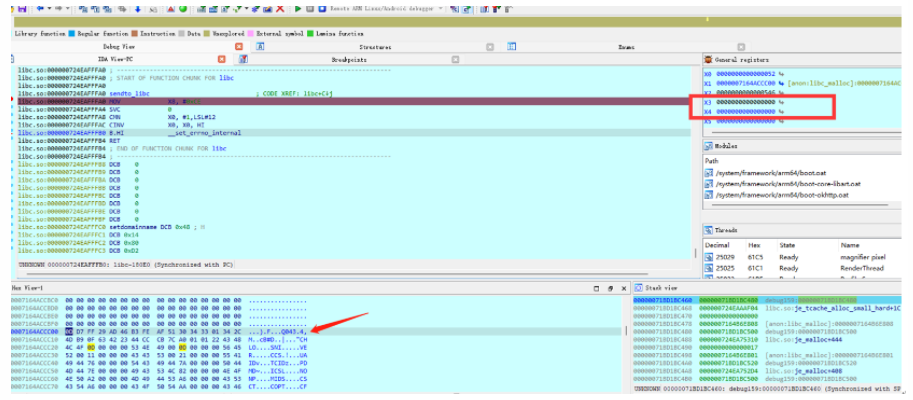Click the red triangle toolbar icon
913x400 pixels.
tap(171, 9)
